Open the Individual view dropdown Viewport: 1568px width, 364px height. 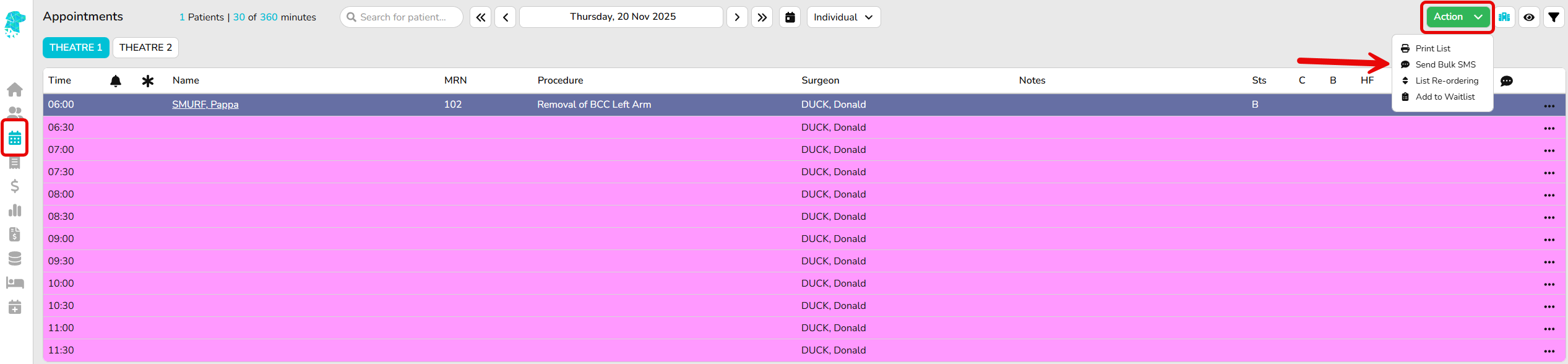843,17
